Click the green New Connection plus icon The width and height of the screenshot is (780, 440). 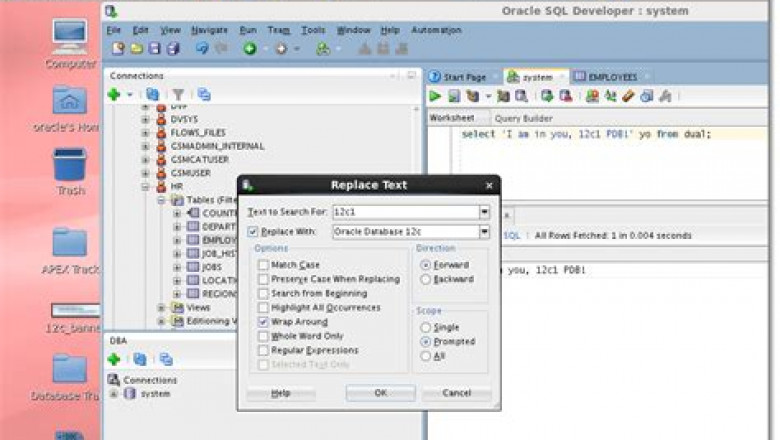click(114, 94)
